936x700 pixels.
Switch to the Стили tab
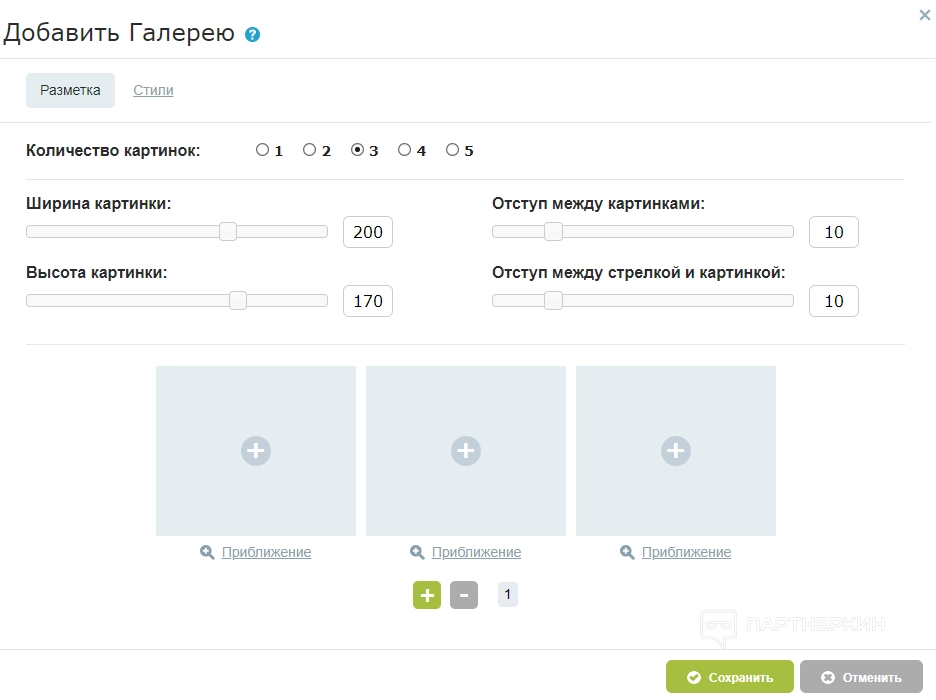[x=153, y=90]
